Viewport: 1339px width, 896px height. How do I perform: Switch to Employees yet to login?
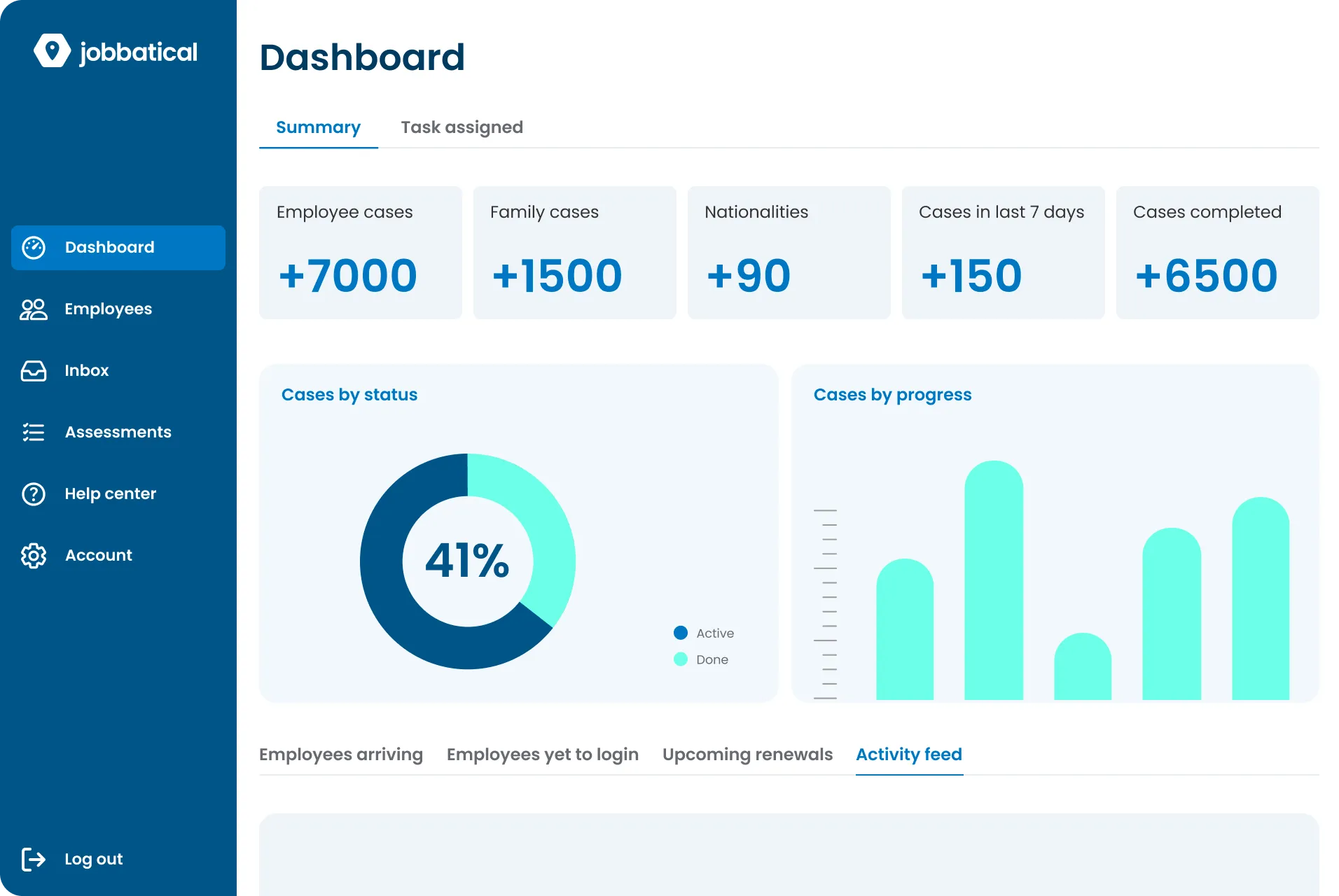[542, 754]
